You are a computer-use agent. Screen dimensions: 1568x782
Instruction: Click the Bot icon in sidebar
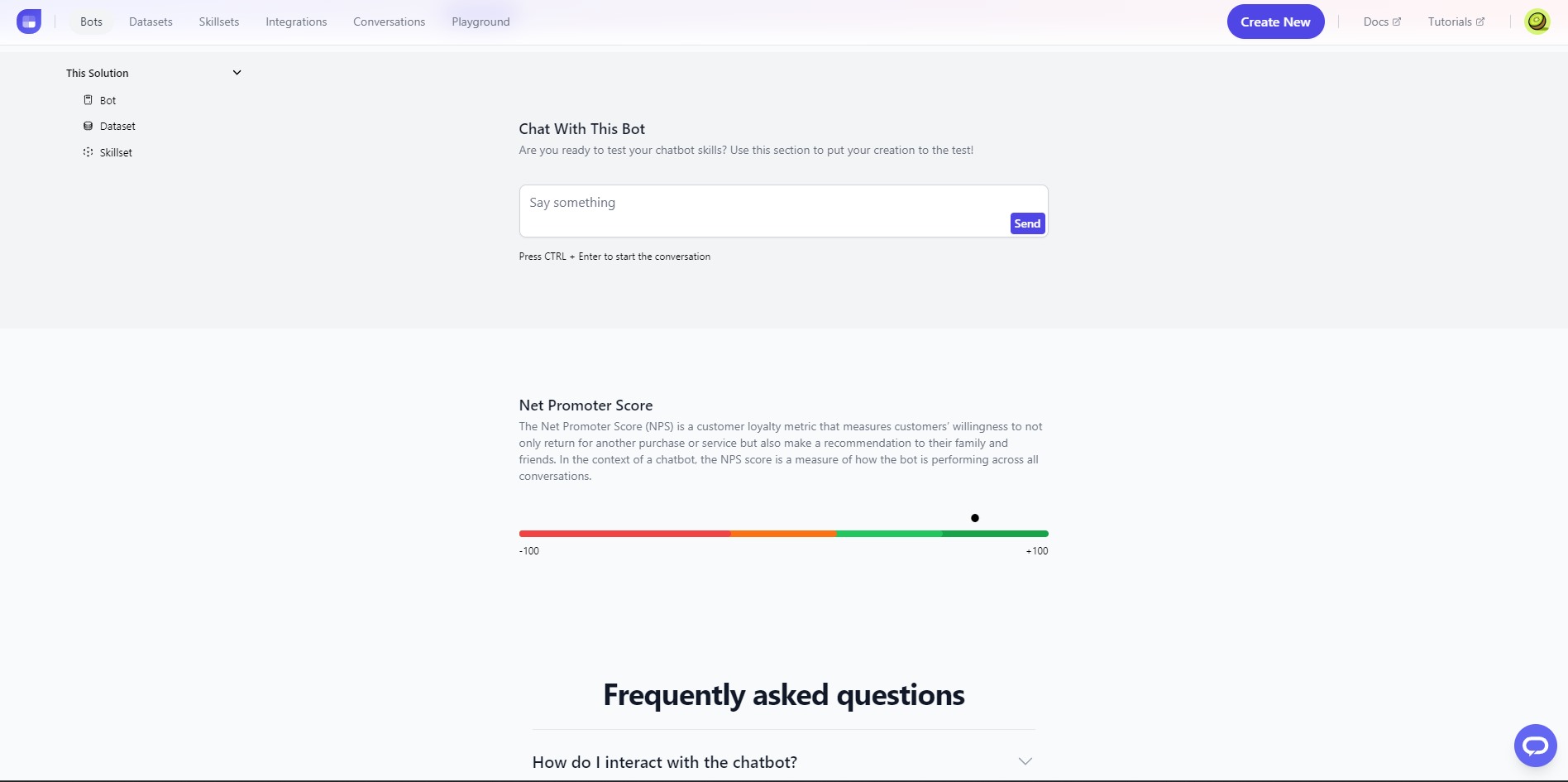(x=88, y=100)
